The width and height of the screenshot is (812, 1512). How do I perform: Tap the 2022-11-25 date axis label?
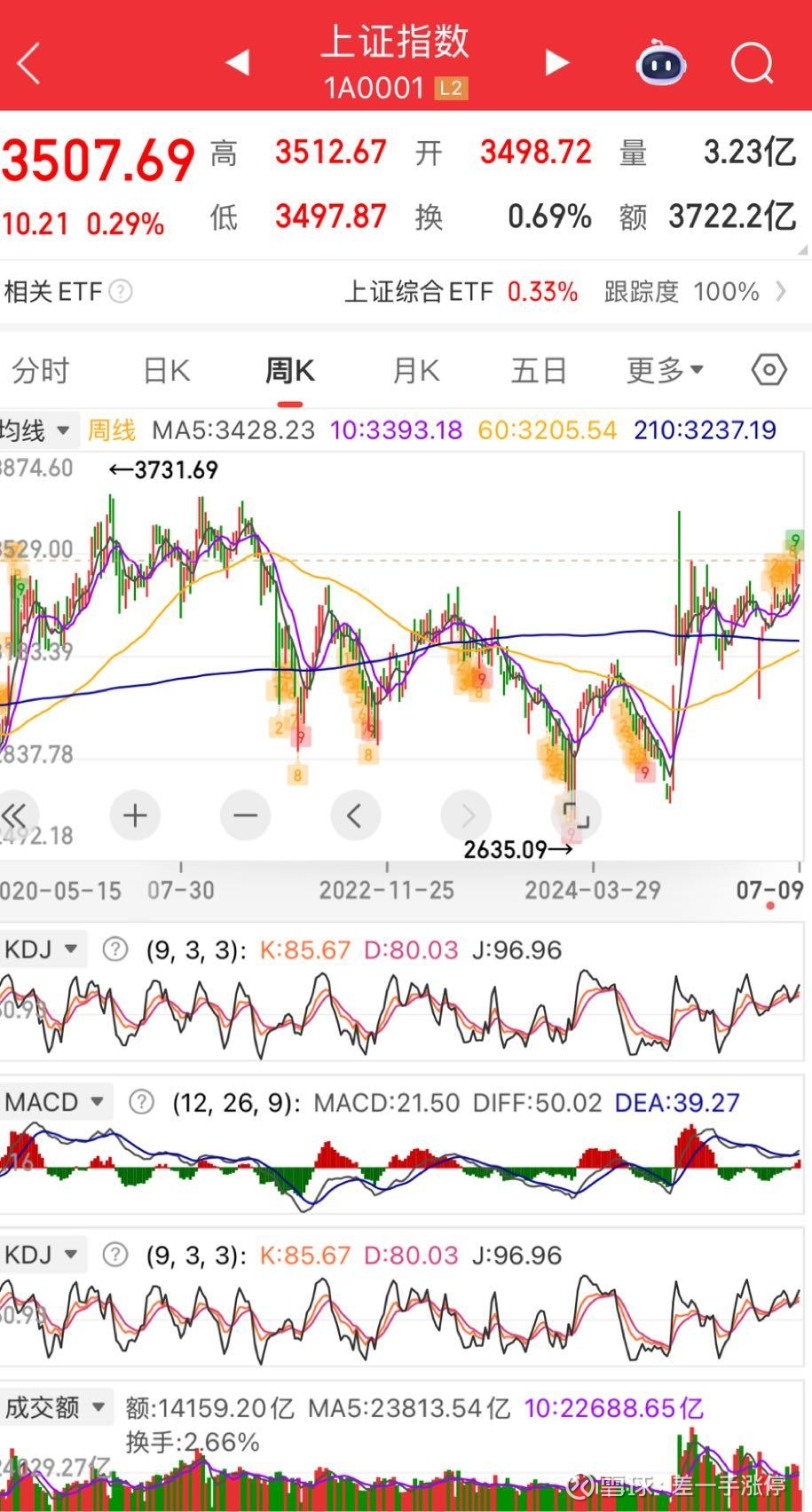[x=387, y=891]
